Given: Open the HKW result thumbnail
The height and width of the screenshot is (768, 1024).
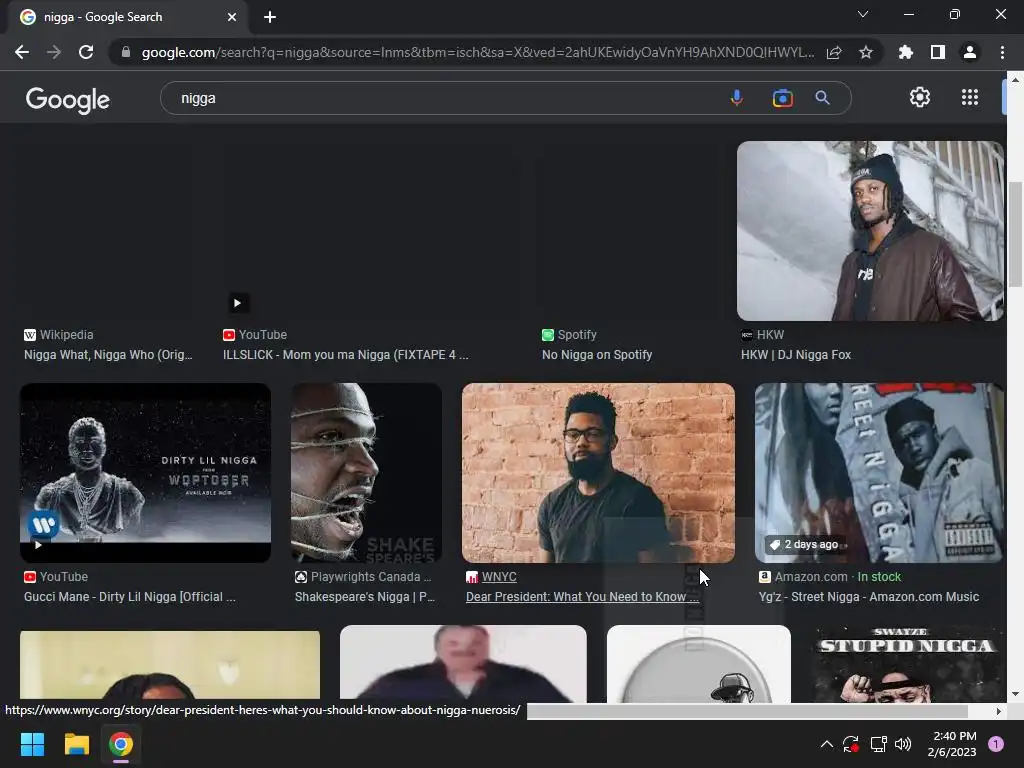Looking at the screenshot, I should coord(870,231).
